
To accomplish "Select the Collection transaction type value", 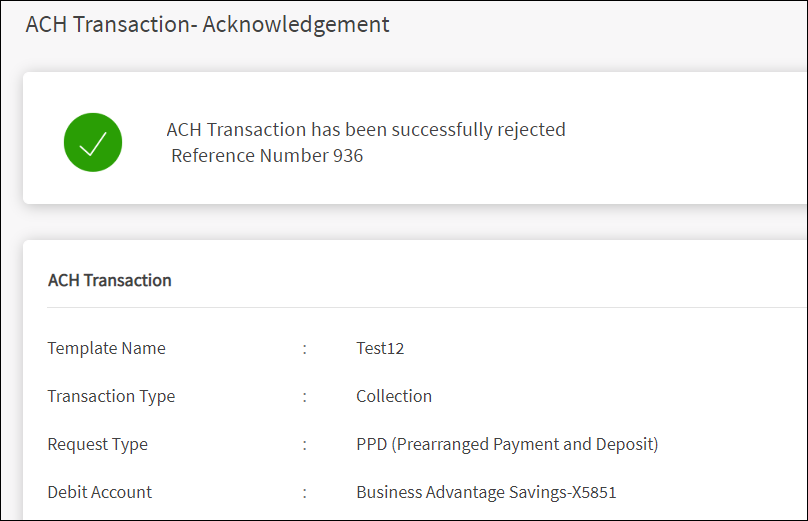I will [x=394, y=396].
